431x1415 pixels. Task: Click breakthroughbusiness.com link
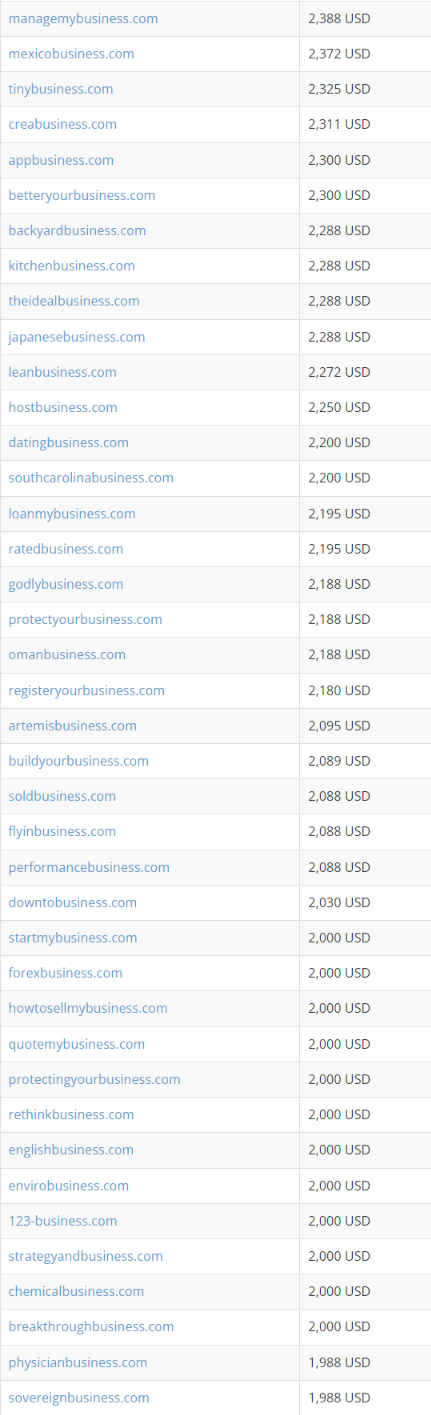pos(91,1326)
